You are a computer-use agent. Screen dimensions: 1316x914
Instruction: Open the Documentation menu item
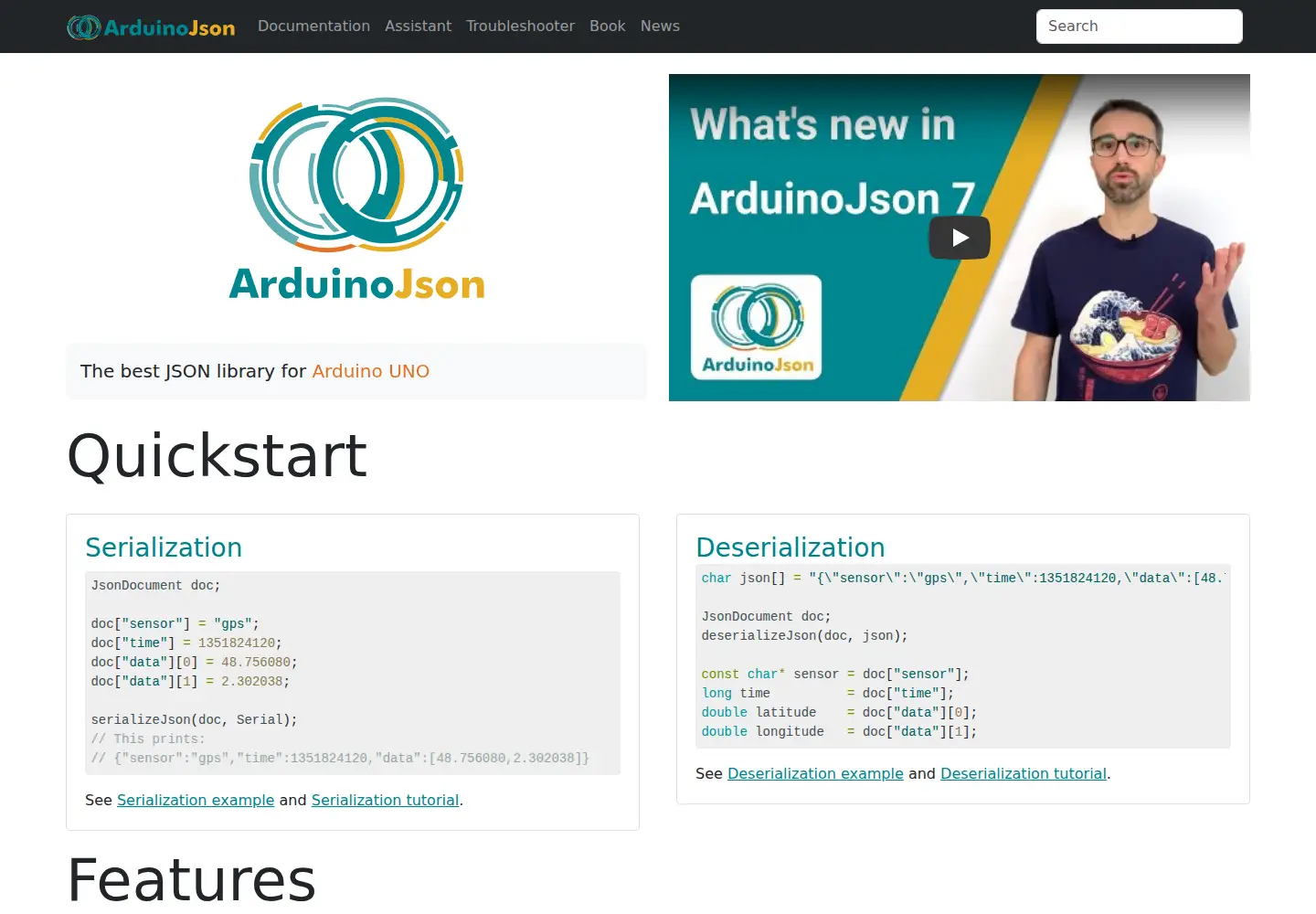pyautogui.click(x=313, y=27)
